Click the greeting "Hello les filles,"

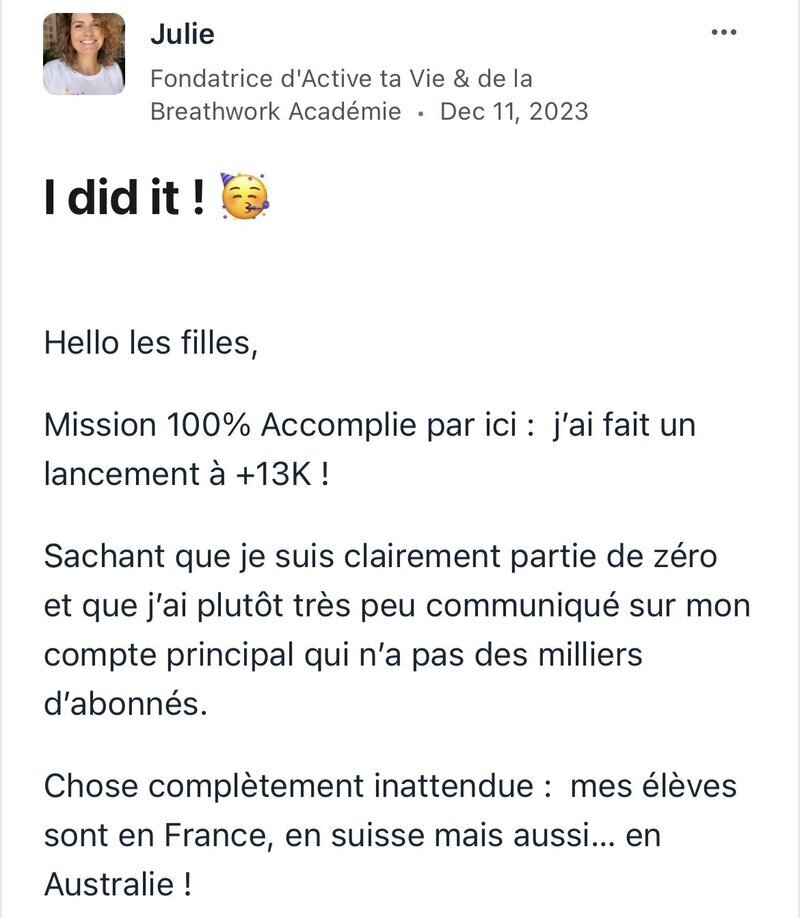tap(151, 342)
